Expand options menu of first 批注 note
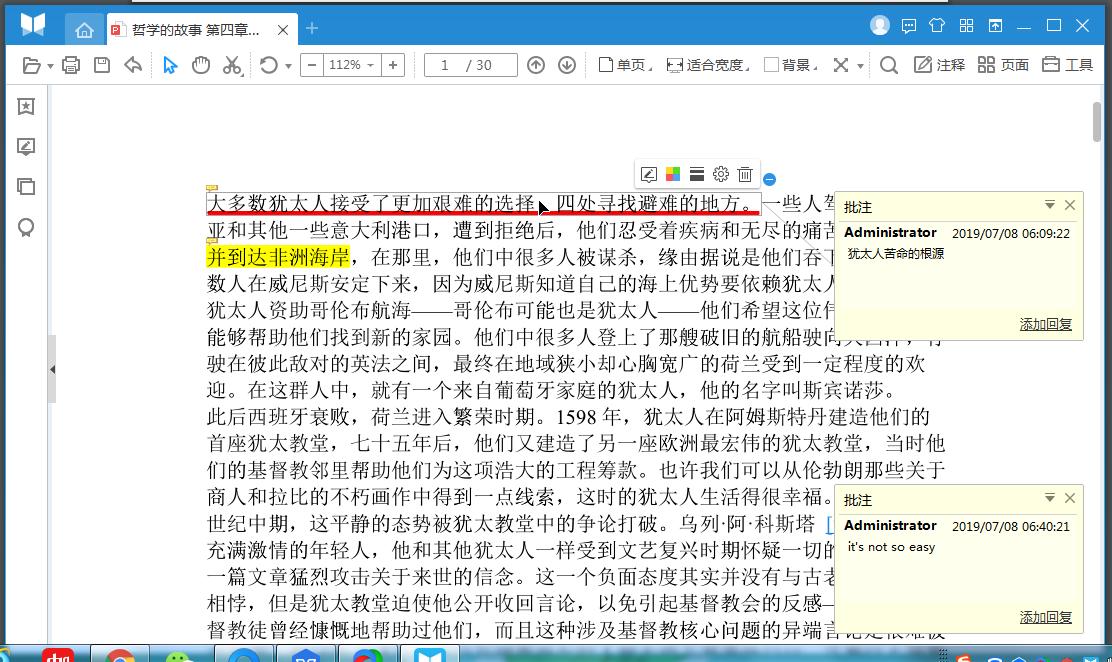 pyautogui.click(x=1049, y=205)
